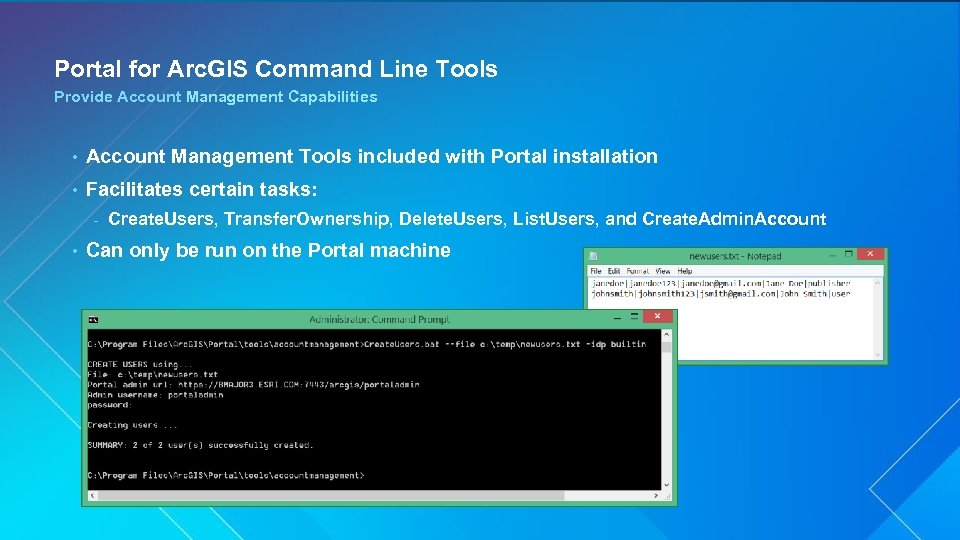Click the 'password:' prompt line
Image resolution: width=960 pixels, height=540 pixels.
110,405
